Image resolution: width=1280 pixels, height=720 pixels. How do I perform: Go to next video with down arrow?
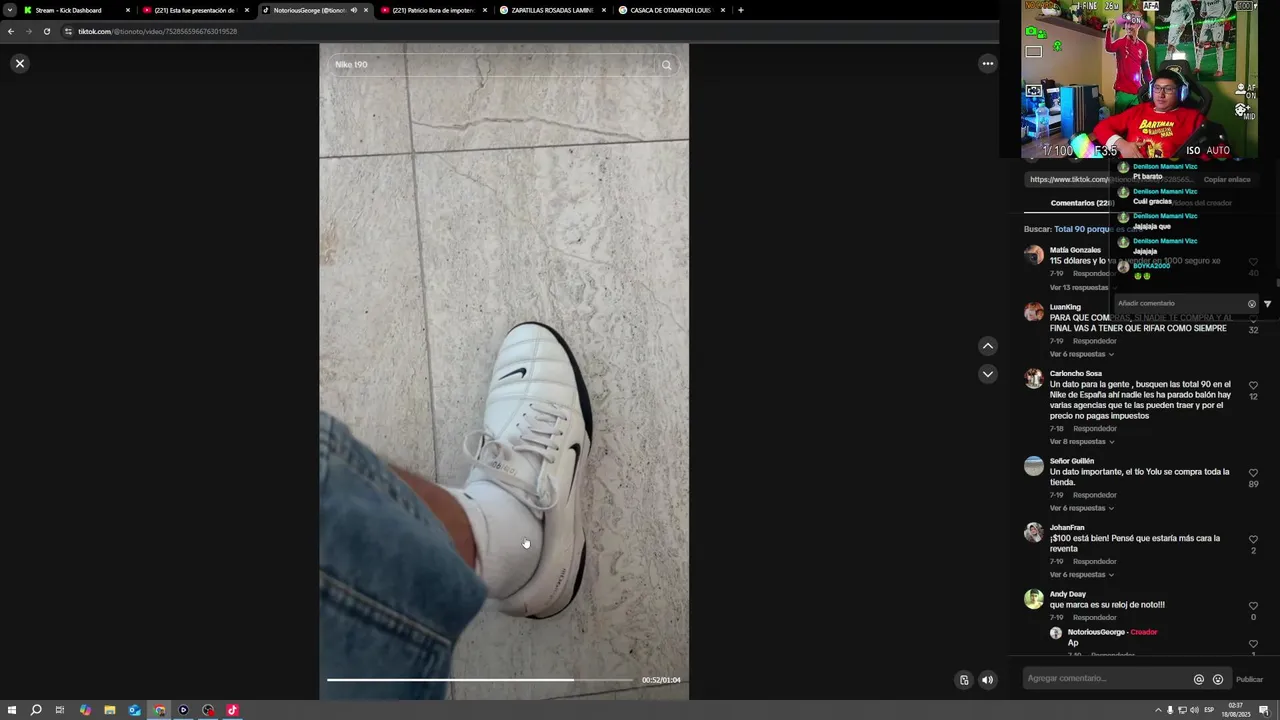click(x=987, y=374)
